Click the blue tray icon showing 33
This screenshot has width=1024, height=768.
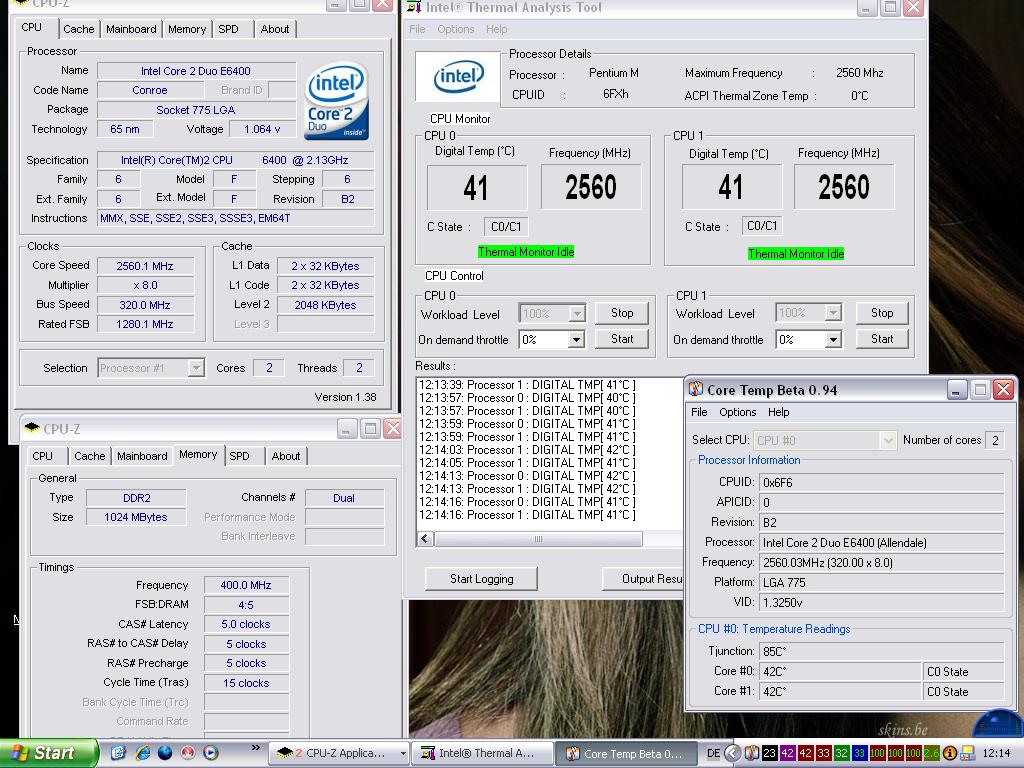tap(859, 753)
